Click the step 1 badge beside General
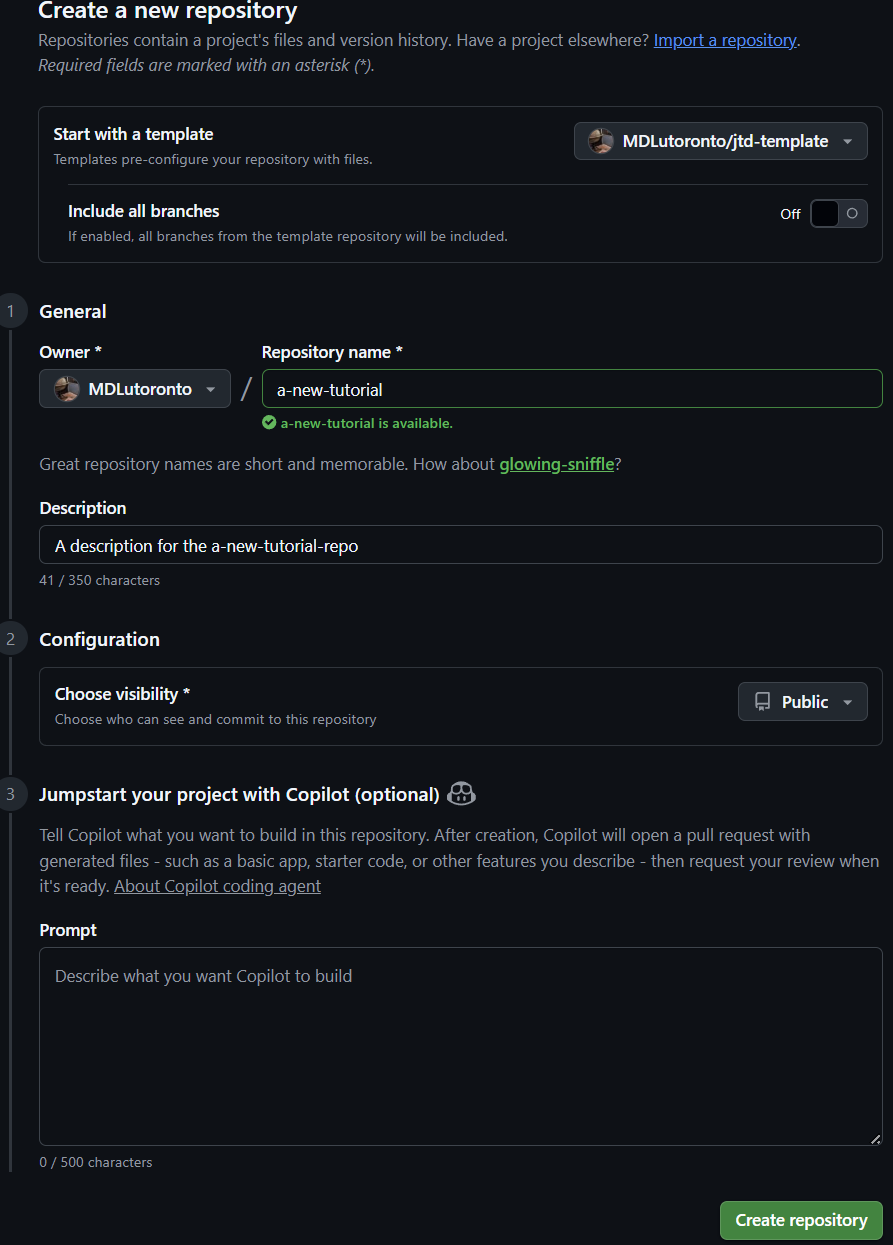 (12, 311)
